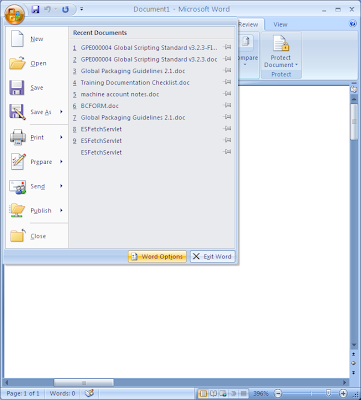Click the Zoom In plus button
The height and width of the screenshot is (400, 361).
pyautogui.click(x=343, y=394)
